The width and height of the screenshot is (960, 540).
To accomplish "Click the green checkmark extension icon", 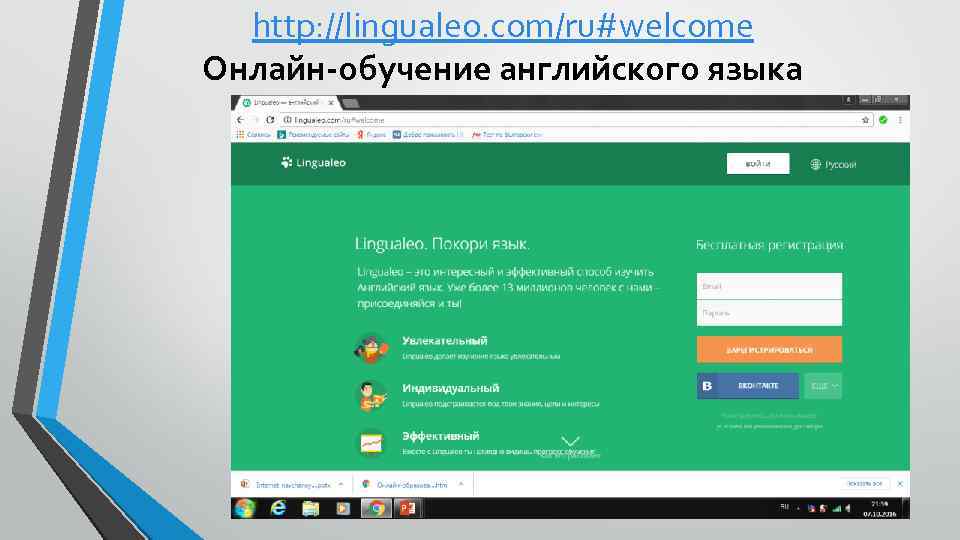I will tap(883, 120).
